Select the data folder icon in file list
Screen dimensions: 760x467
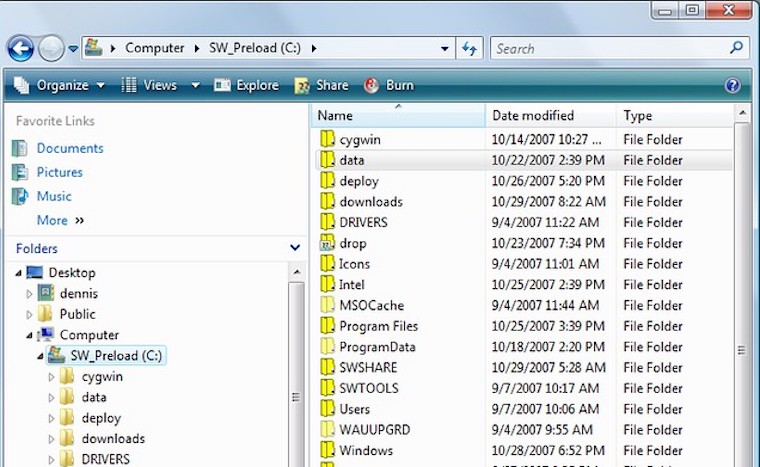327,160
